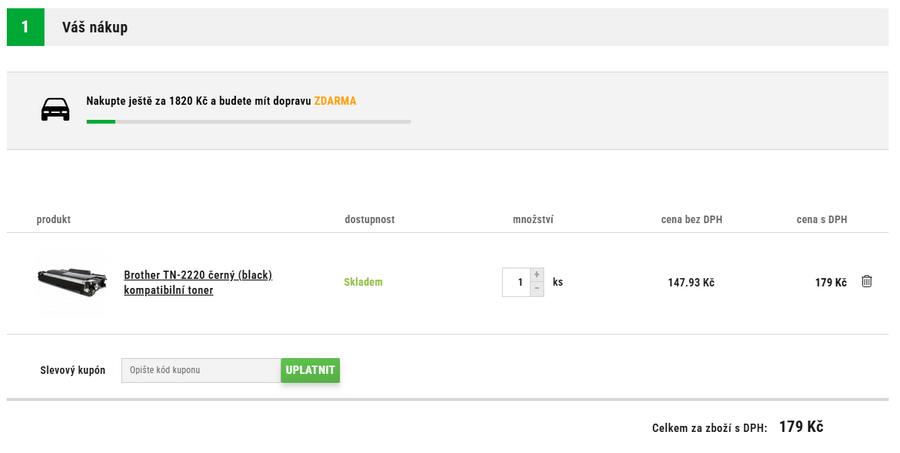The height and width of the screenshot is (453, 900).
Task: Click the "cena bez DPH" column header
Action: [691, 220]
